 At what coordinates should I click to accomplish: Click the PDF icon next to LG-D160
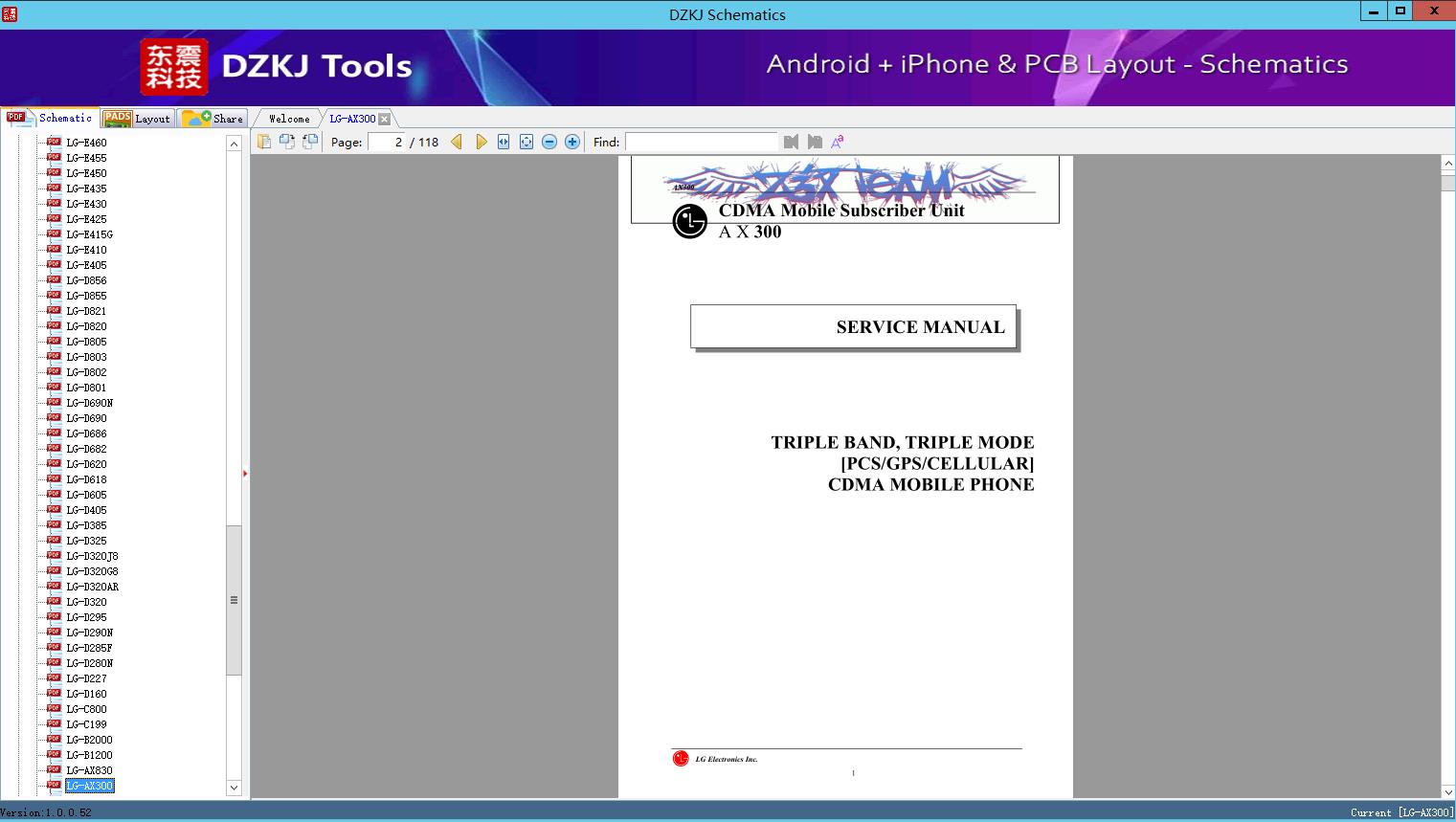54,693
